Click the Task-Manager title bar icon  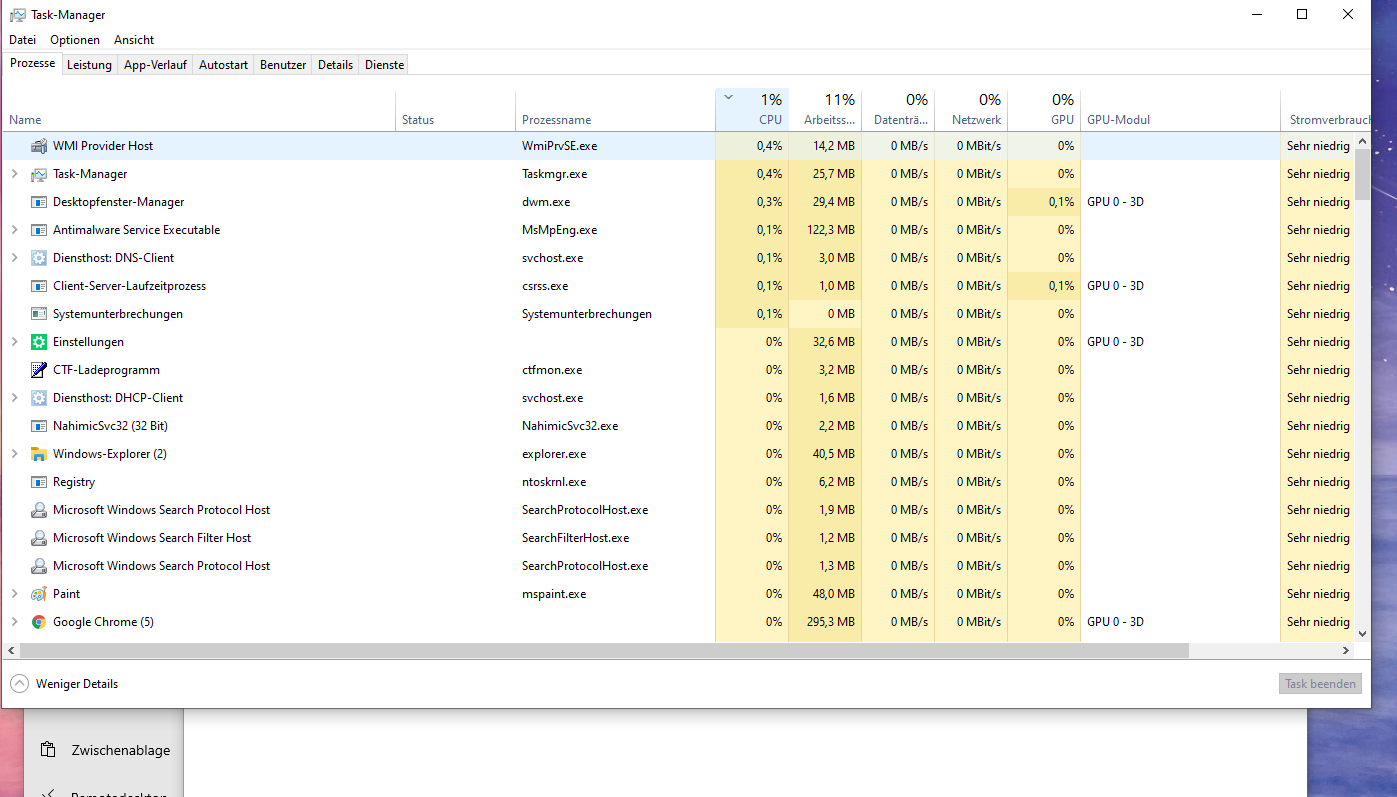click(18, 15)
